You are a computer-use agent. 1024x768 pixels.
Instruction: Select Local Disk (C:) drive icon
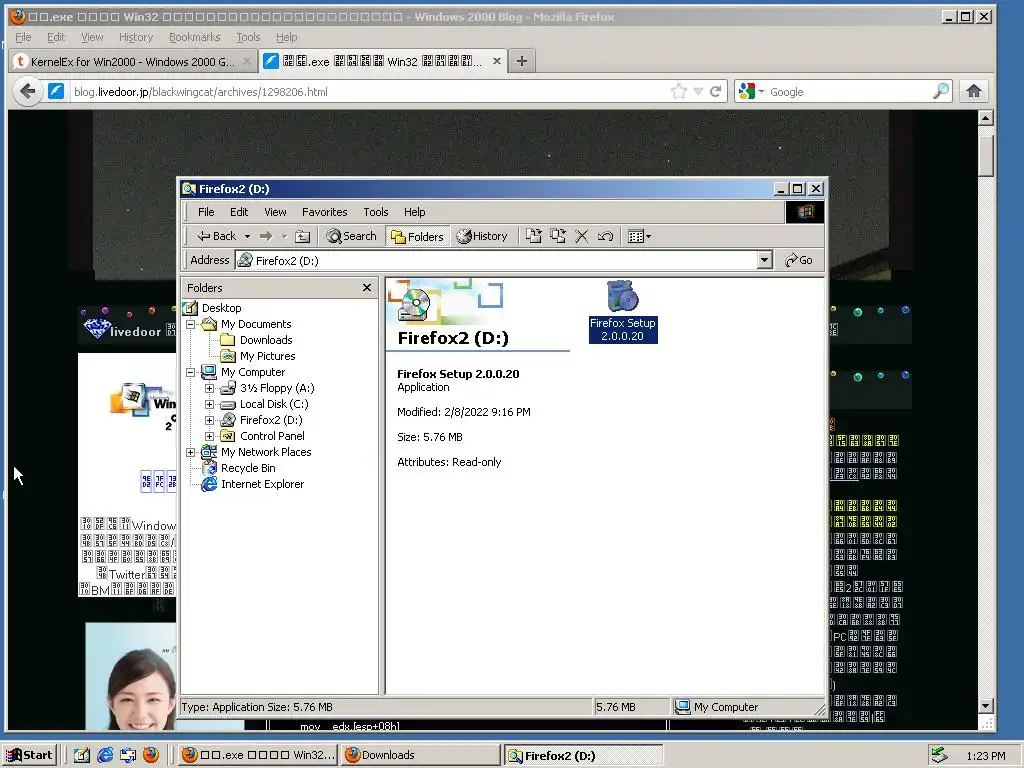pos(228,405)
